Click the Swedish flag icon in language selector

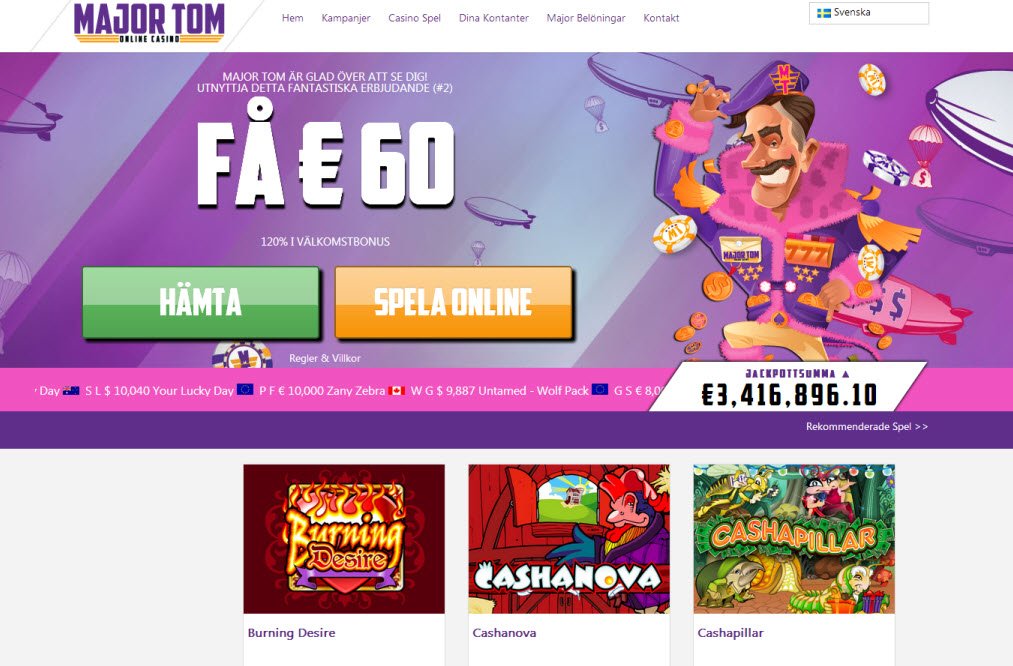pyautogui.click(x=824, y=13)
